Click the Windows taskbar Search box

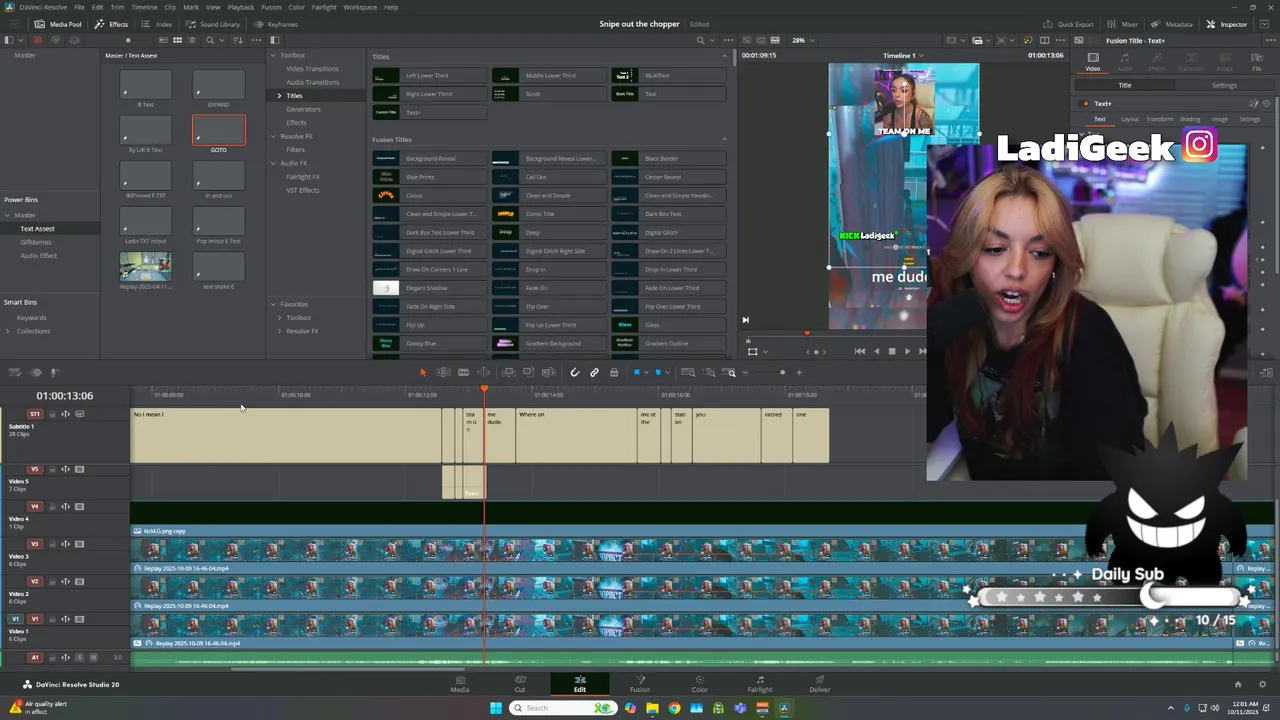[561, 708]
